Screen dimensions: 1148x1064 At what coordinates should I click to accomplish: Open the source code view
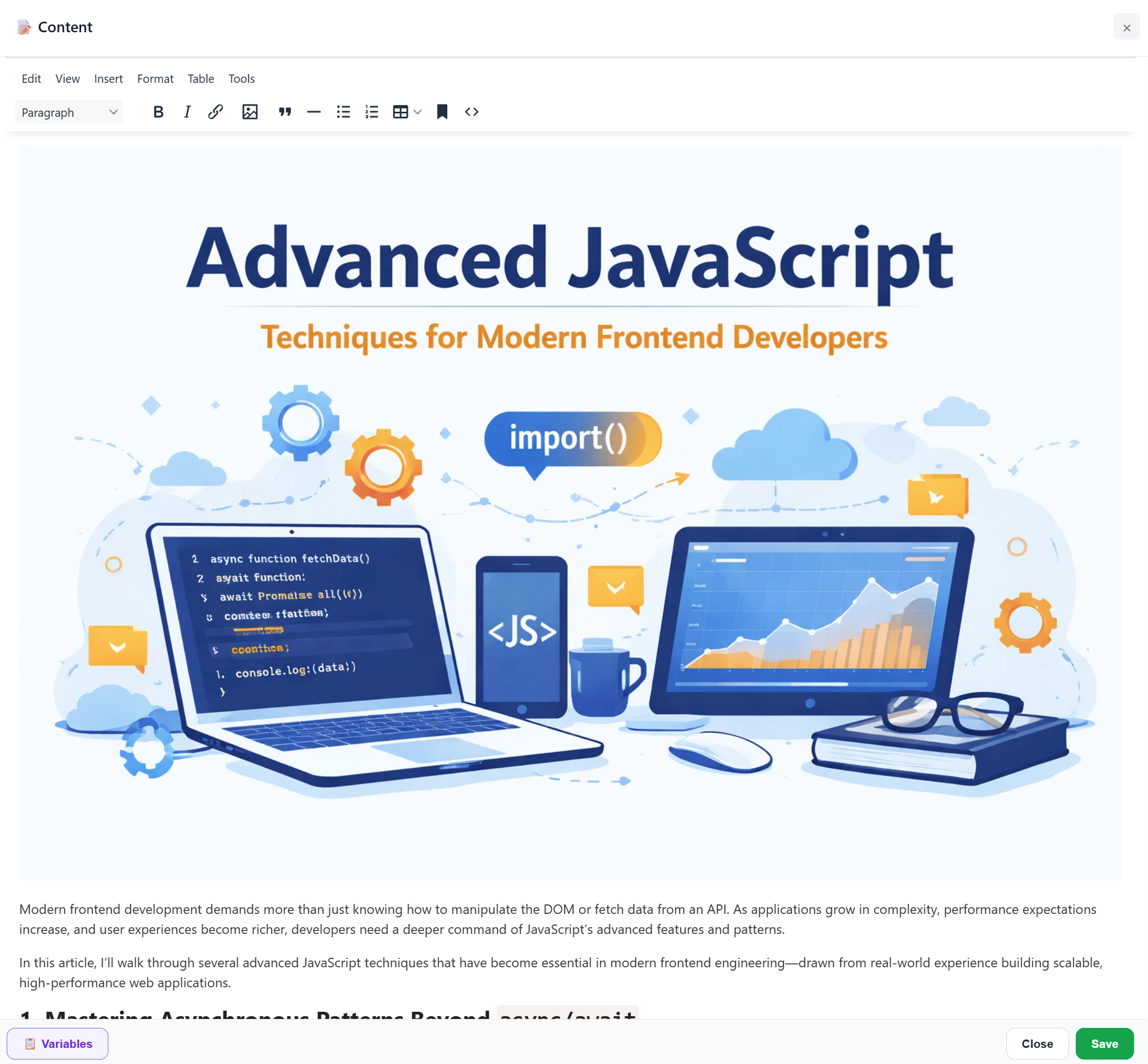tap(471, 112)
